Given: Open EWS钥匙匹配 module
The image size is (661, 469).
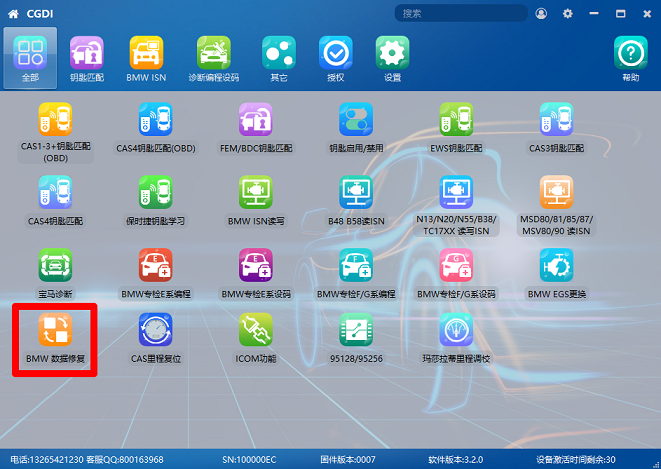Looking at the screenshot, I should 456,128.
